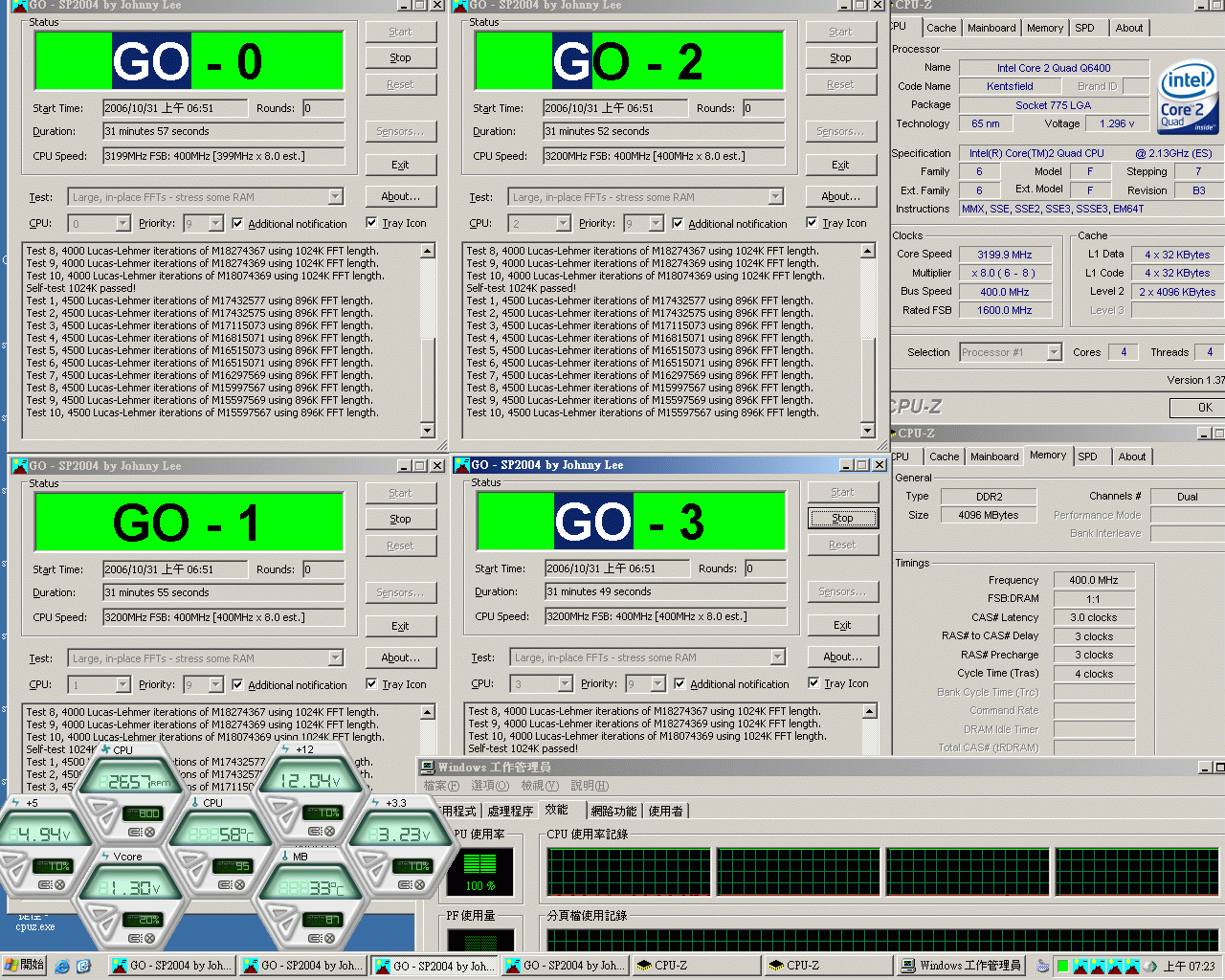Open settings icon on MB temperature widget

(x=315, y=938)
